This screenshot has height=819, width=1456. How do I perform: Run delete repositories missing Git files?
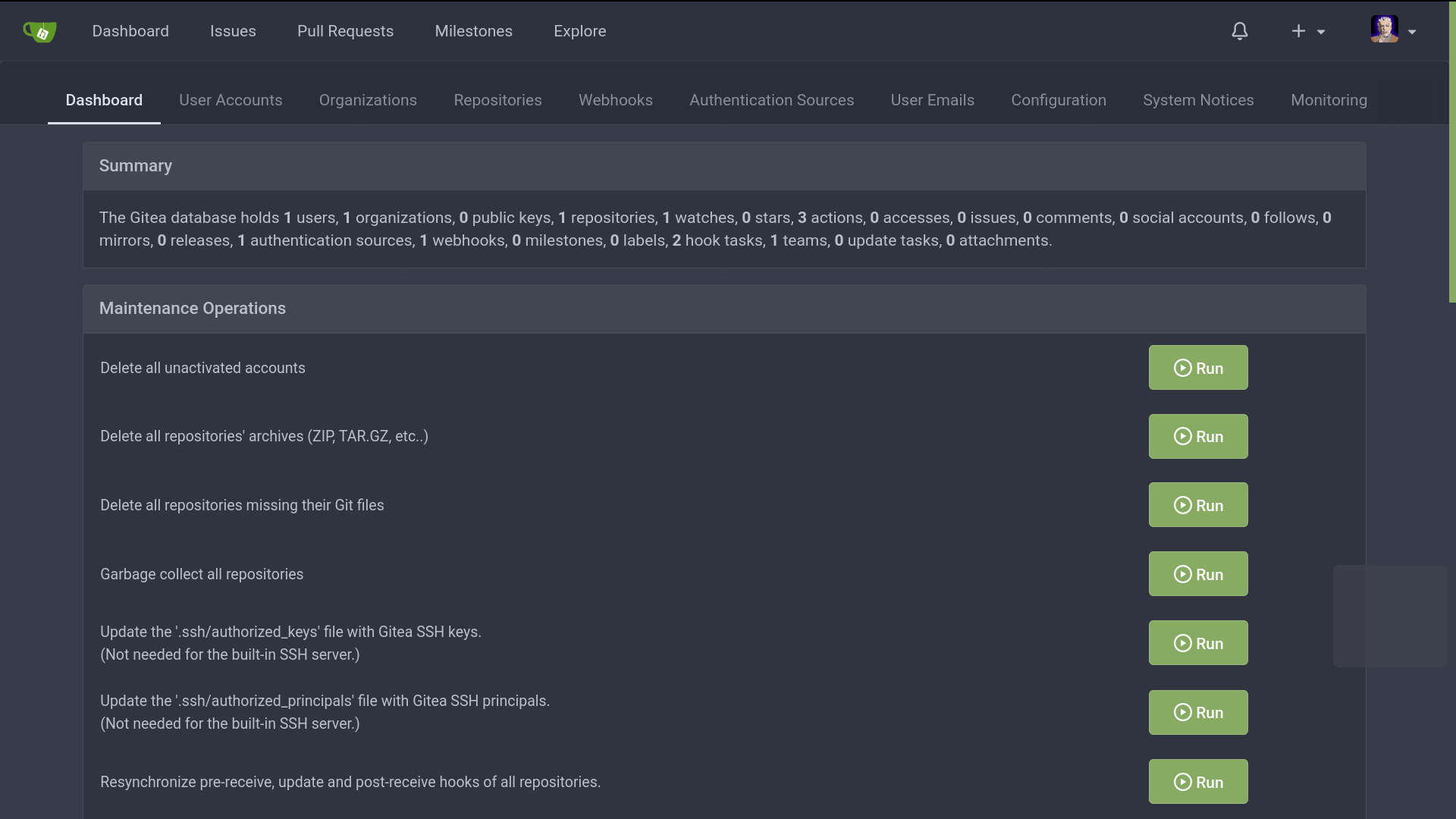[x=1197, y=505]
